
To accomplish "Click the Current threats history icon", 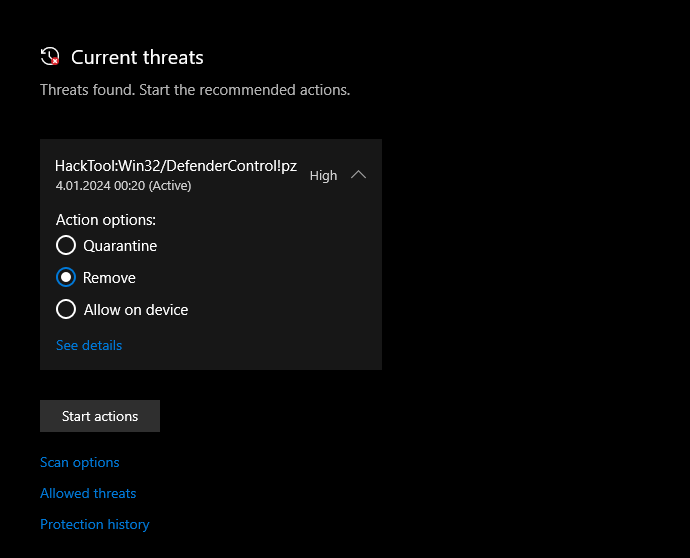I will click(50, 56).
